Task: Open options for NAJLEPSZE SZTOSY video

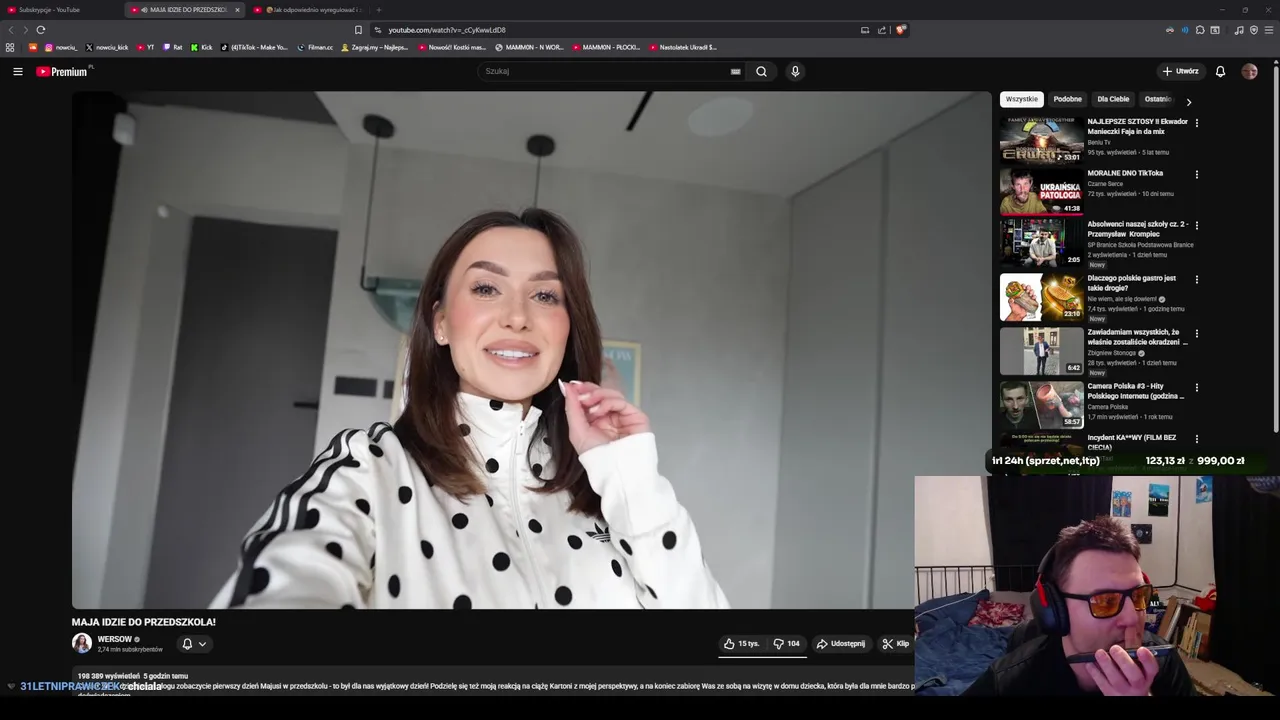Action: (x=1197, y=123)
